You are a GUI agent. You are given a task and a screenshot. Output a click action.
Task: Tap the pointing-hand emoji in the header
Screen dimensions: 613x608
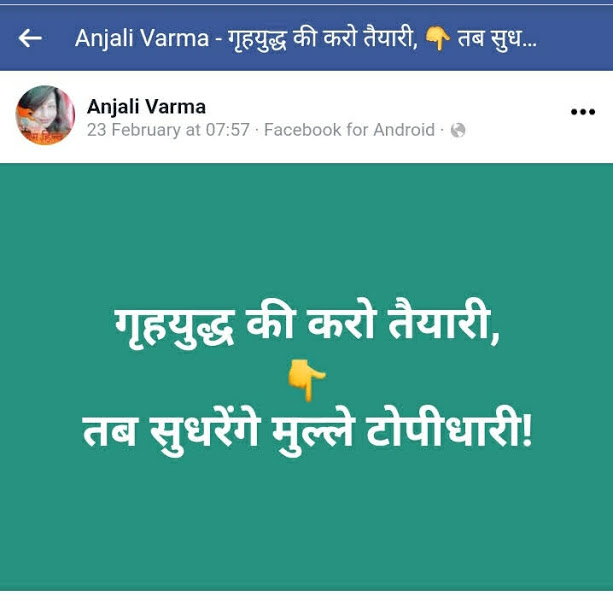(437, 38)
